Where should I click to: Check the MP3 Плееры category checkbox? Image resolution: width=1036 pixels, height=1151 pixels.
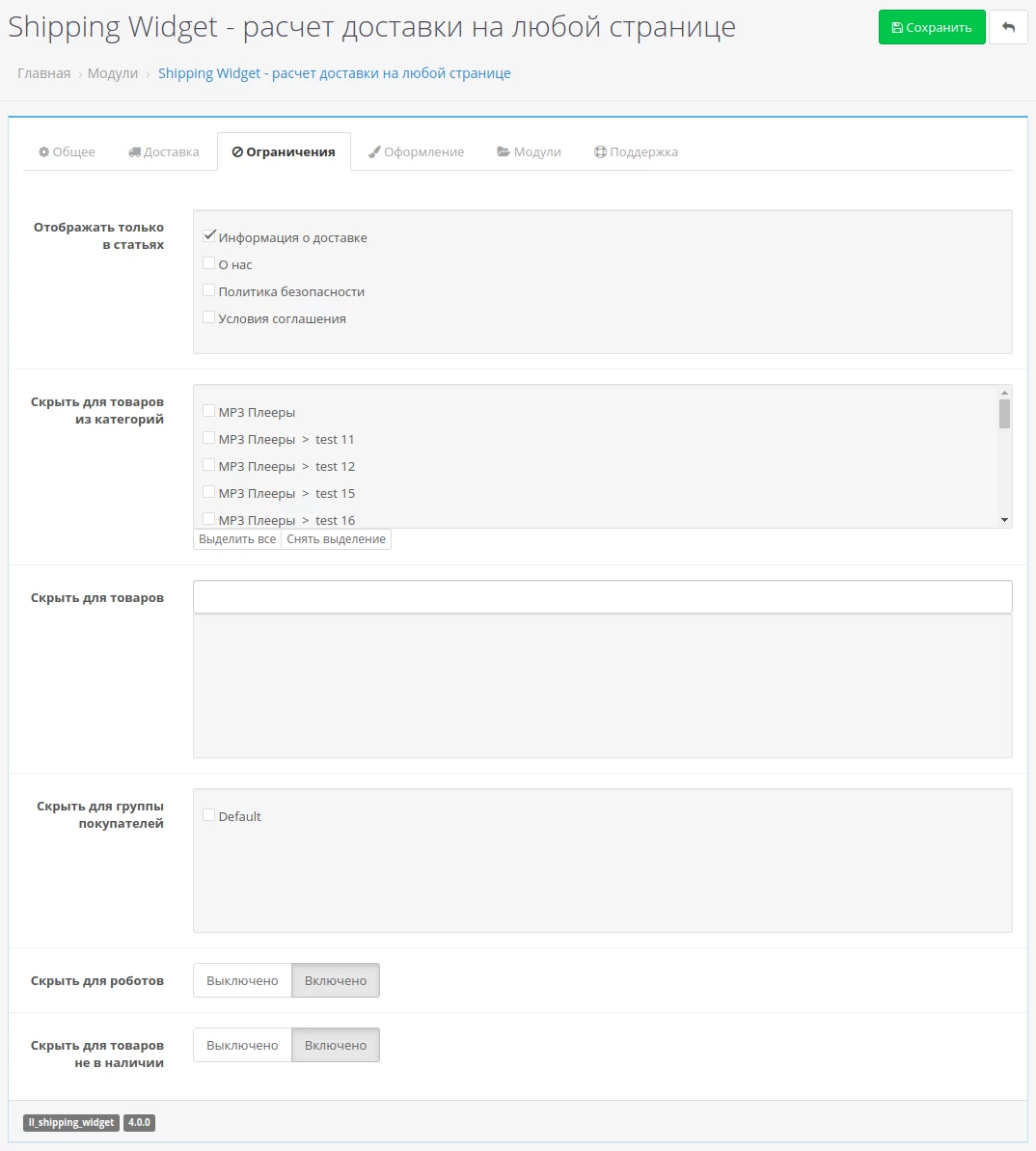coord(209,411)
